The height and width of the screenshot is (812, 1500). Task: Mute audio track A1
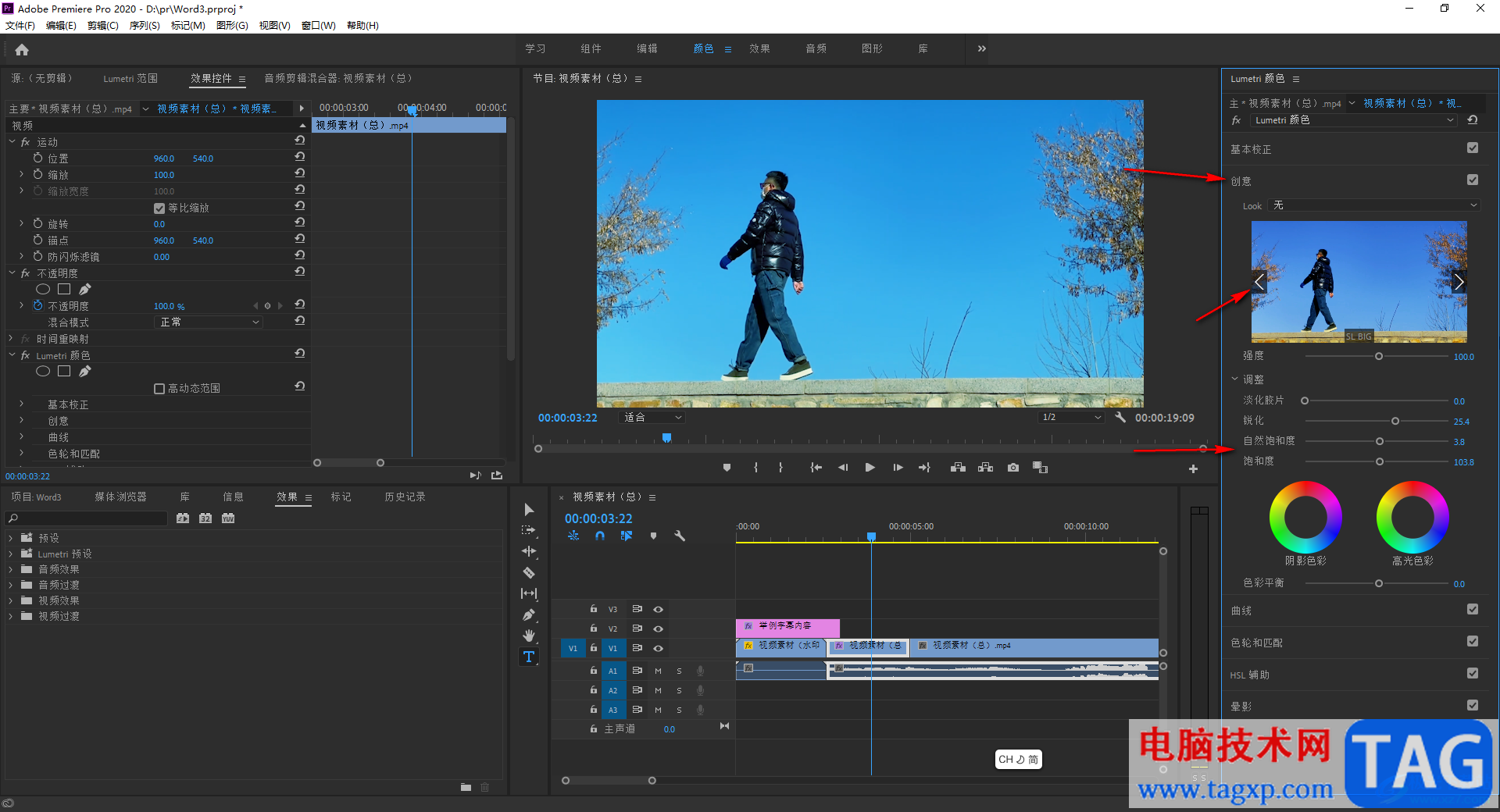[658, 671]
